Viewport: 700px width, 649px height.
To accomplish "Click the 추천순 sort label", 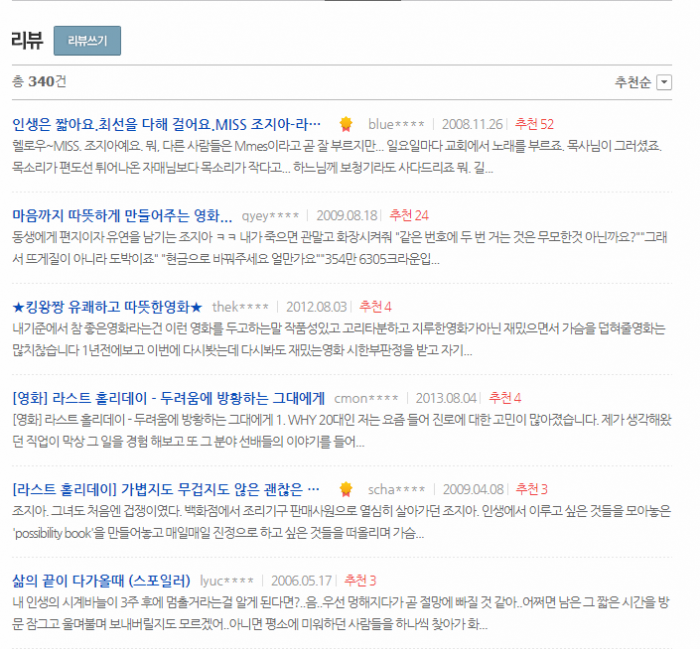I will pos(633,82).
